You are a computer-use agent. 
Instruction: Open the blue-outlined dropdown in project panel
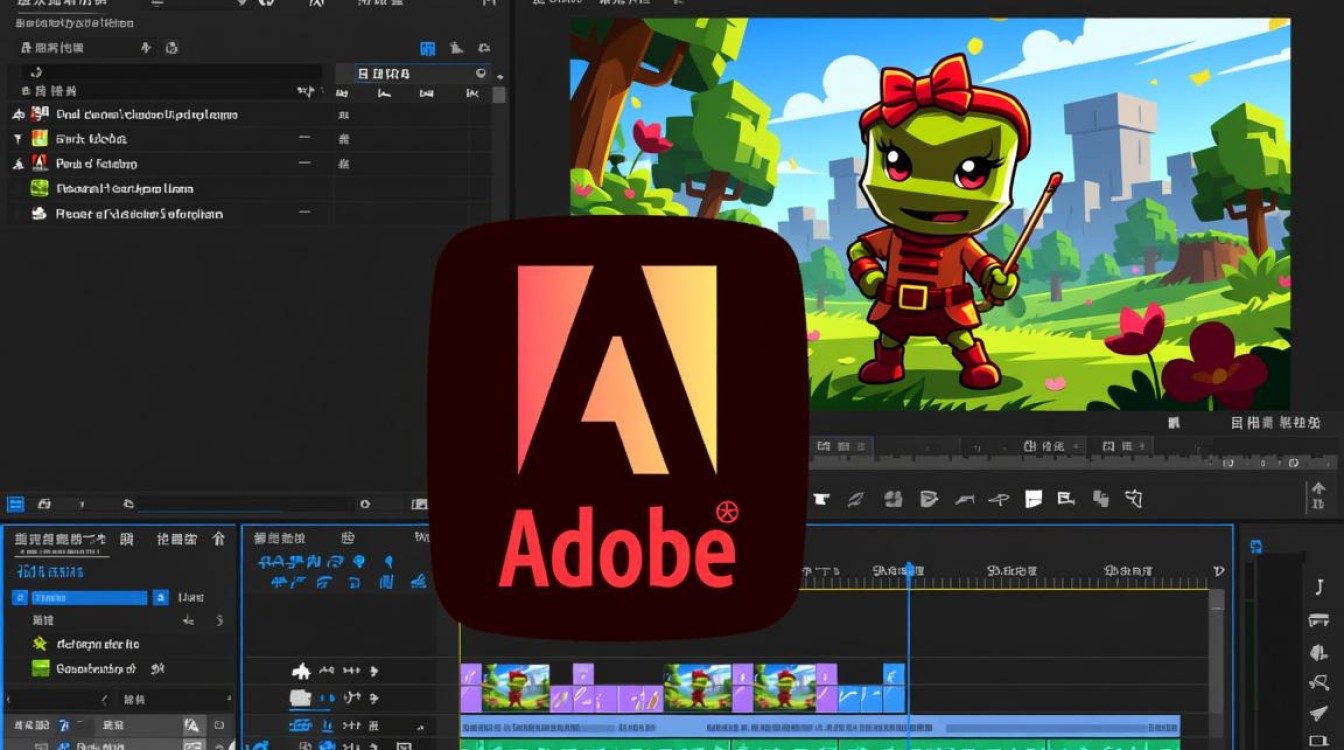point(412,74)
